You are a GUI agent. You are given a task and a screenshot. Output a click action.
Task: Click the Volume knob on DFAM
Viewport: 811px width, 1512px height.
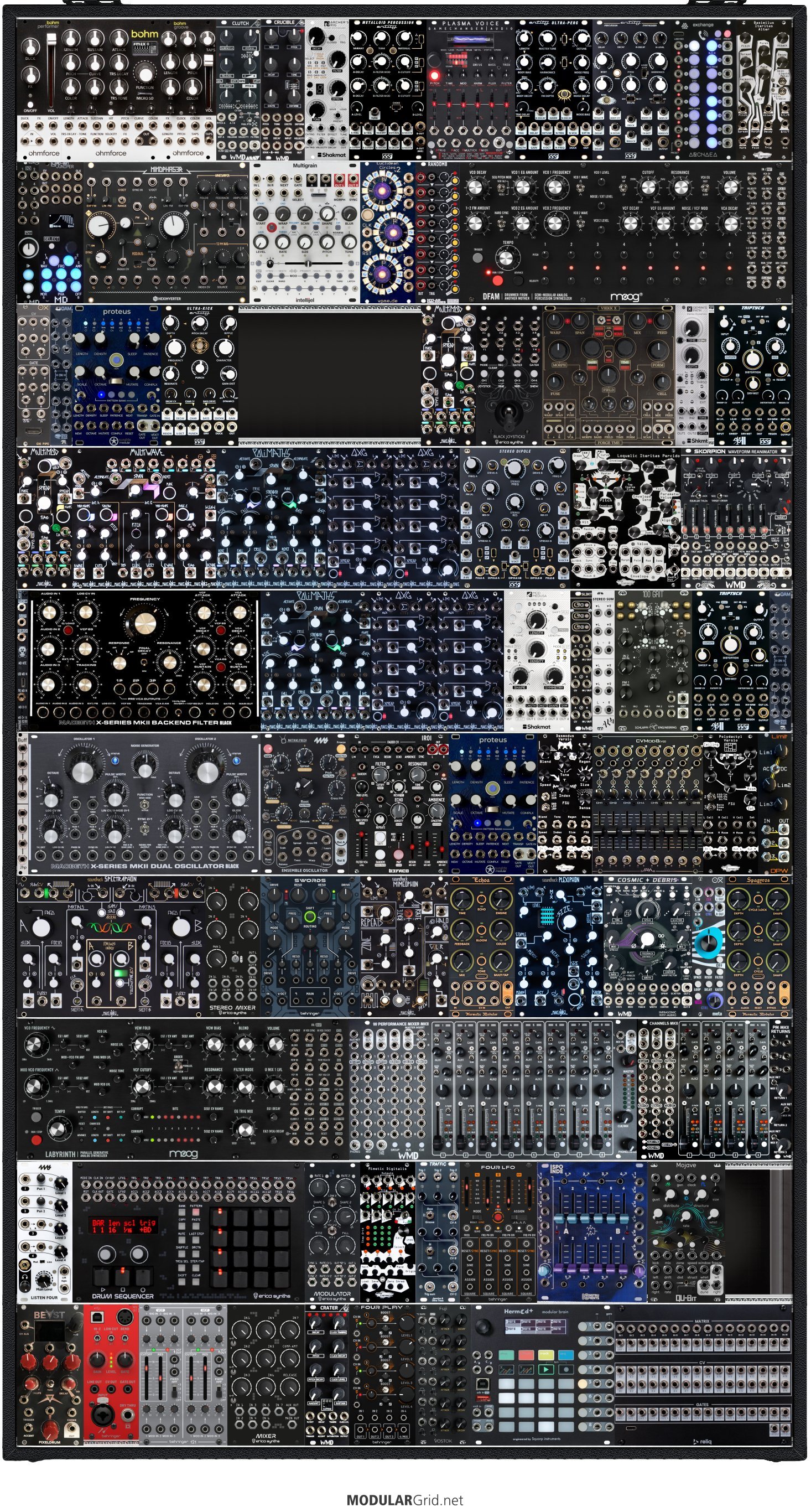(x=730, y=187)
